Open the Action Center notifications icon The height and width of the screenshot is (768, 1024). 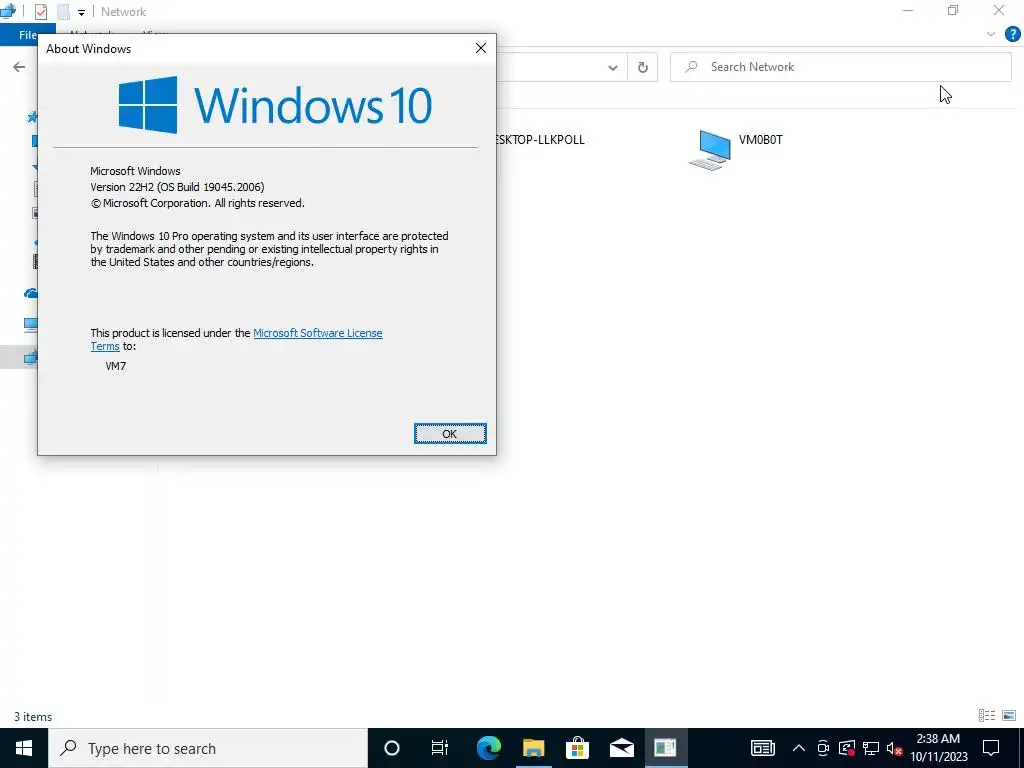coord(991,748)
